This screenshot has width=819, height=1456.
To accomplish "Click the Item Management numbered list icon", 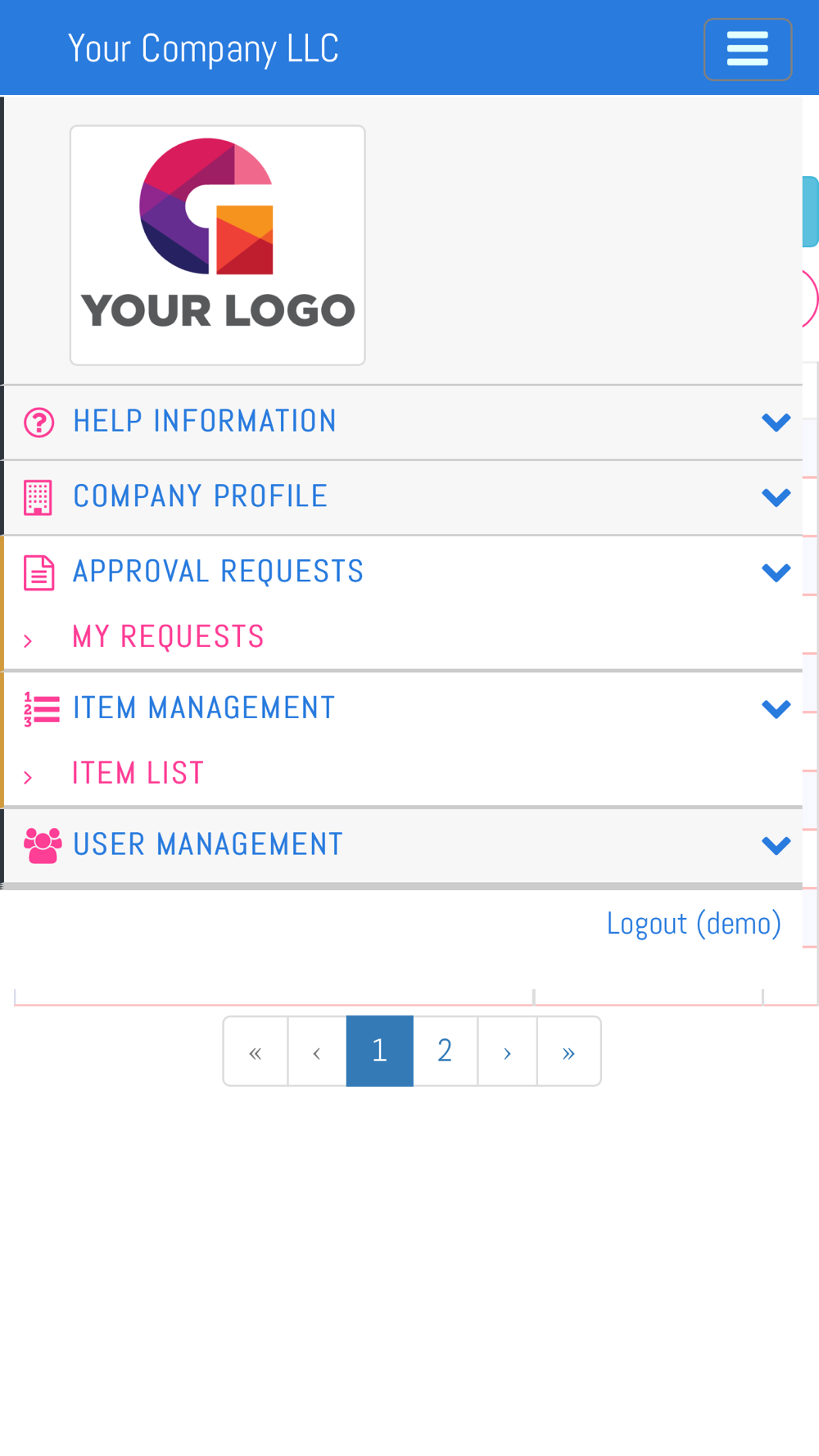I will tap(42, 709).
